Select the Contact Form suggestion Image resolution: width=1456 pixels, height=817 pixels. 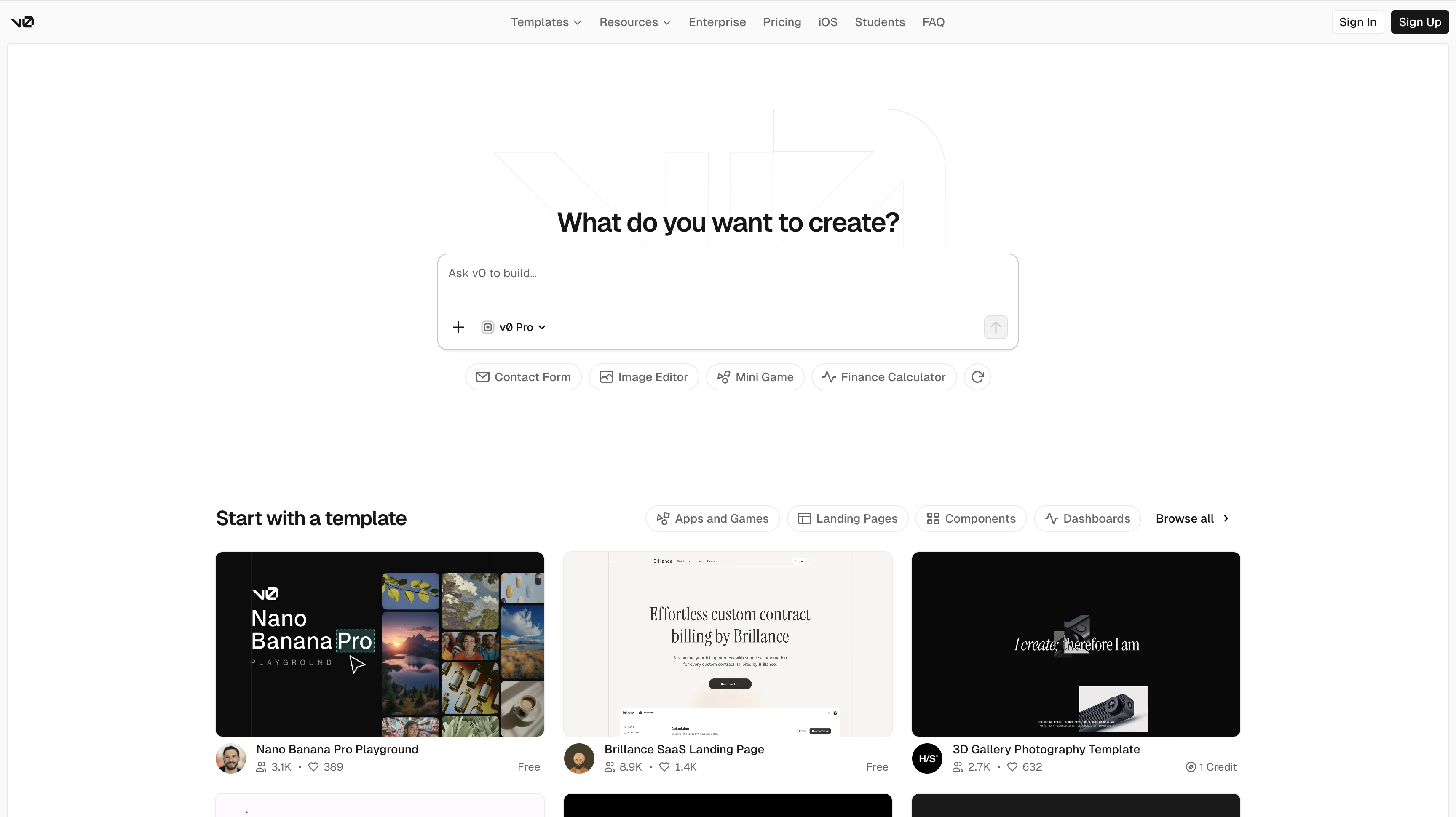click(x=523, y=377)
